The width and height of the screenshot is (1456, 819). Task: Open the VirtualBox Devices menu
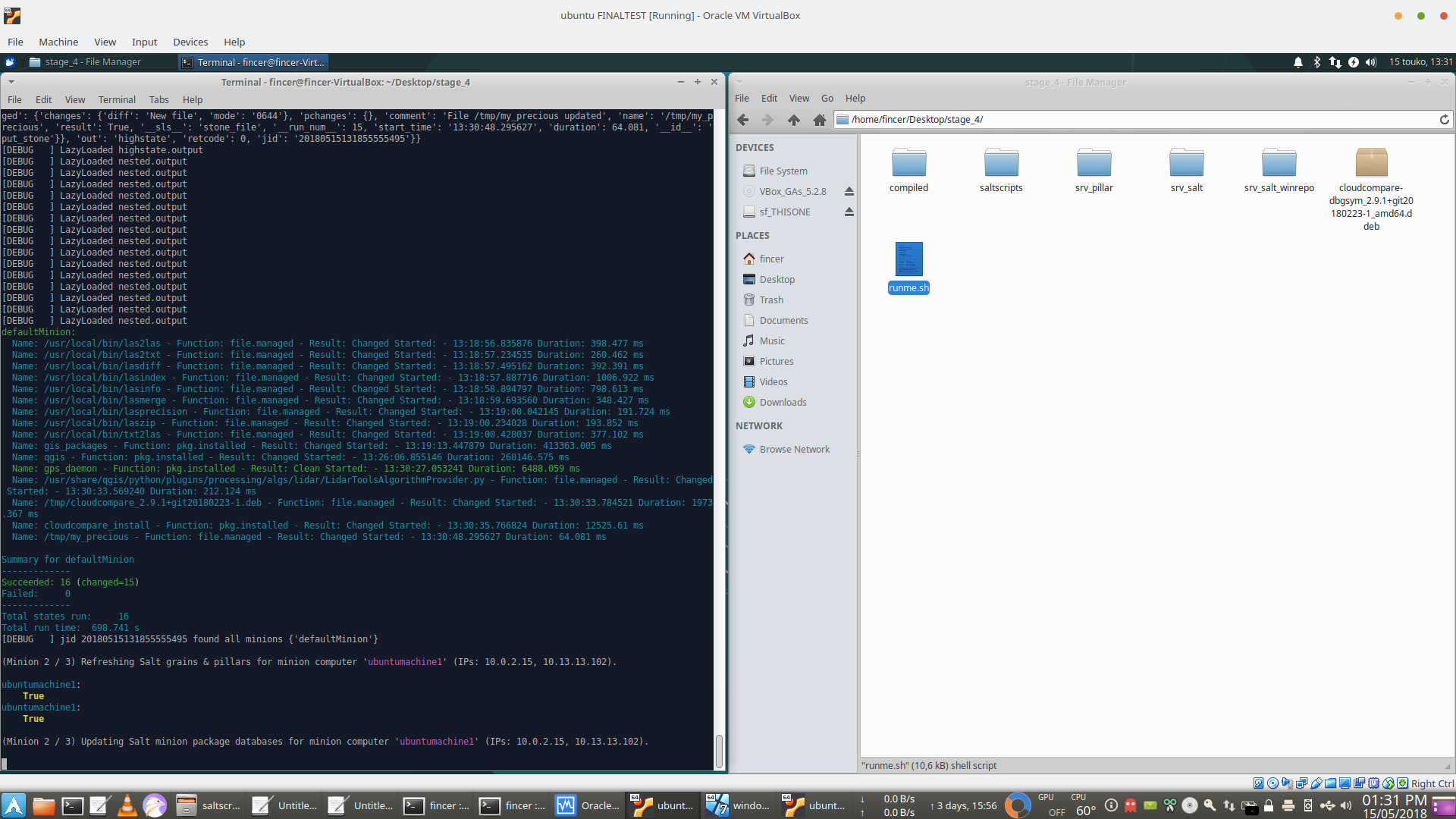[190, 42]
